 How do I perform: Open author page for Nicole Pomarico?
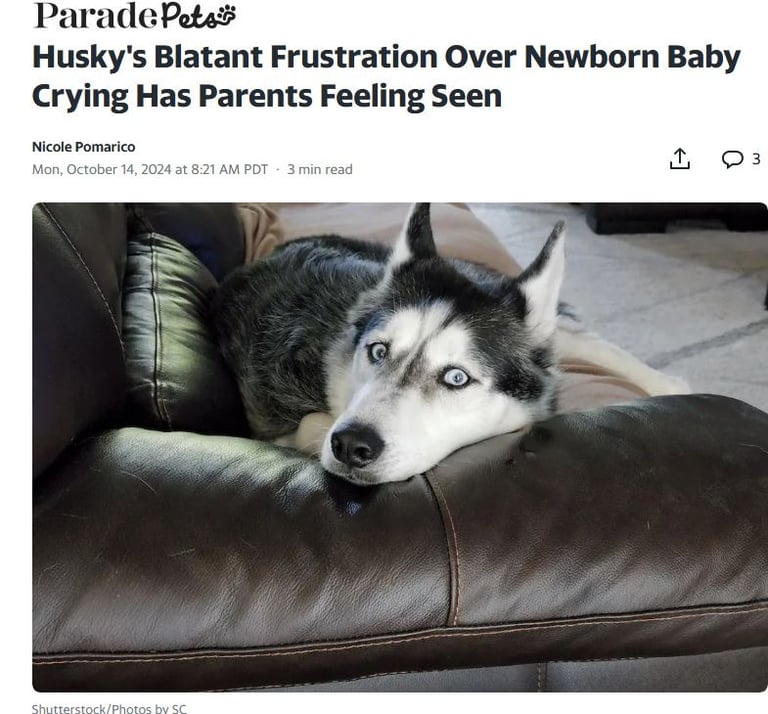click(x=83, y=147)
